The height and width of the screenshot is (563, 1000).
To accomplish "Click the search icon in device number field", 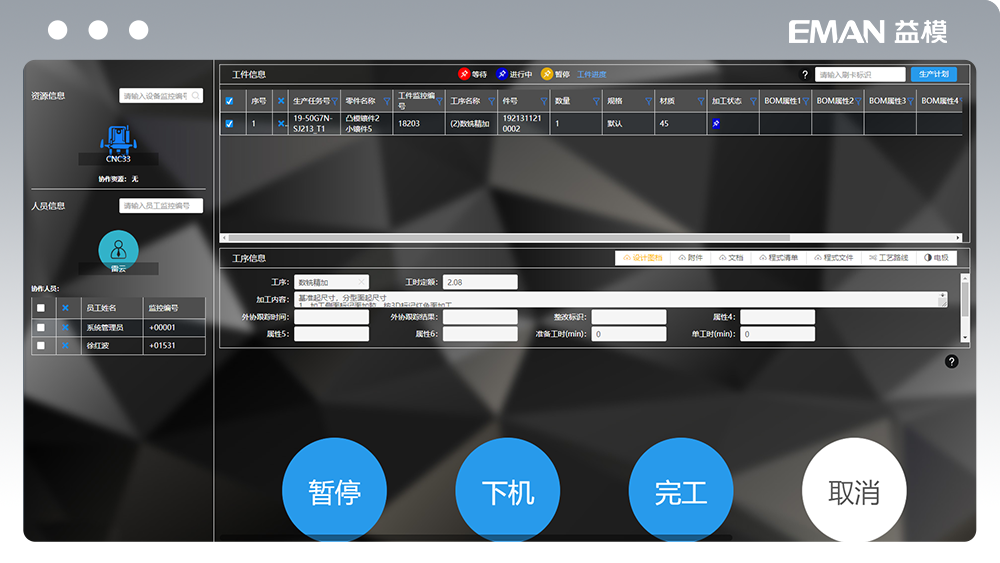I will (x=196, y=96).
